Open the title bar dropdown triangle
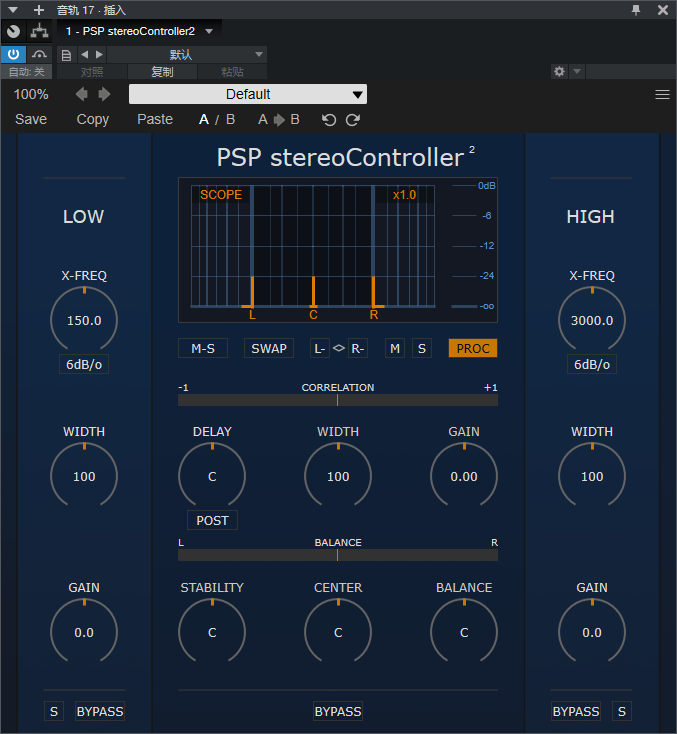This screenshot has width=677, height=734. point(13,10)
